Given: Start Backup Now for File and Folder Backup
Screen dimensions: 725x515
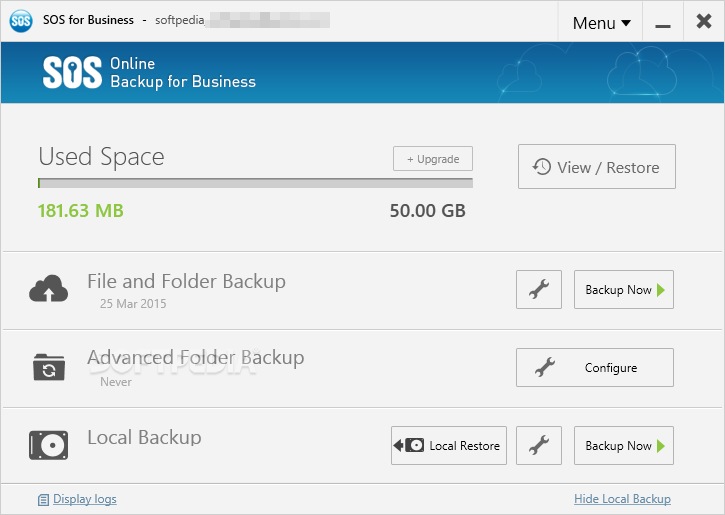Looking at the screenshot, I should pos(624,289).
